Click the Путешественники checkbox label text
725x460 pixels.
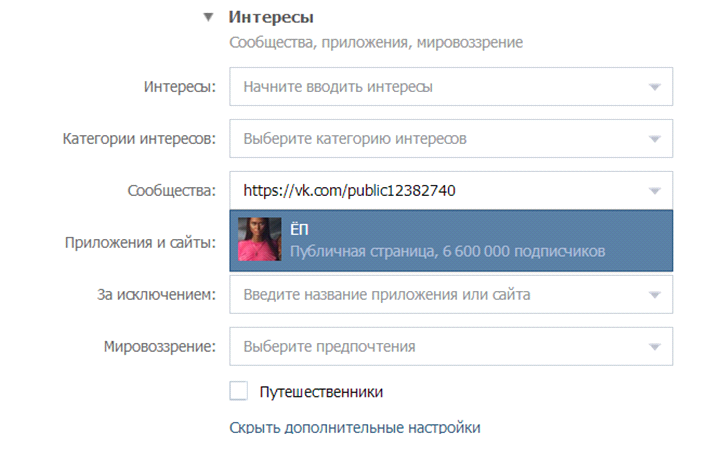[x=321, y=392]
